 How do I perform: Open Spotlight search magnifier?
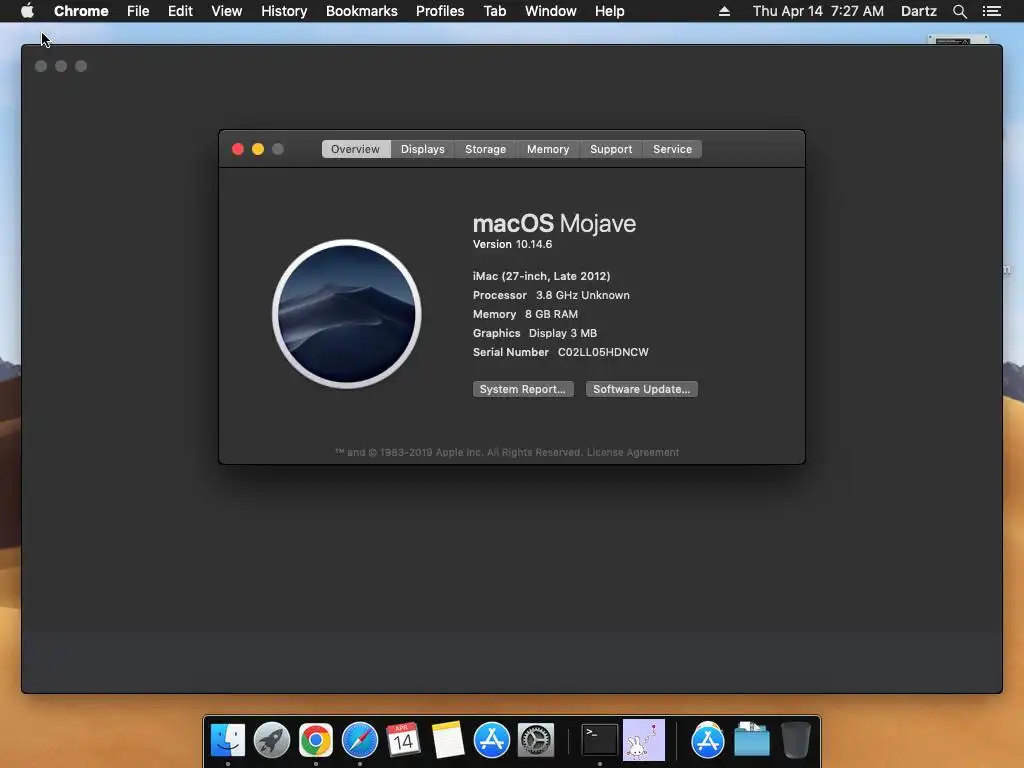pyautogui.click(x=959, y=11)
